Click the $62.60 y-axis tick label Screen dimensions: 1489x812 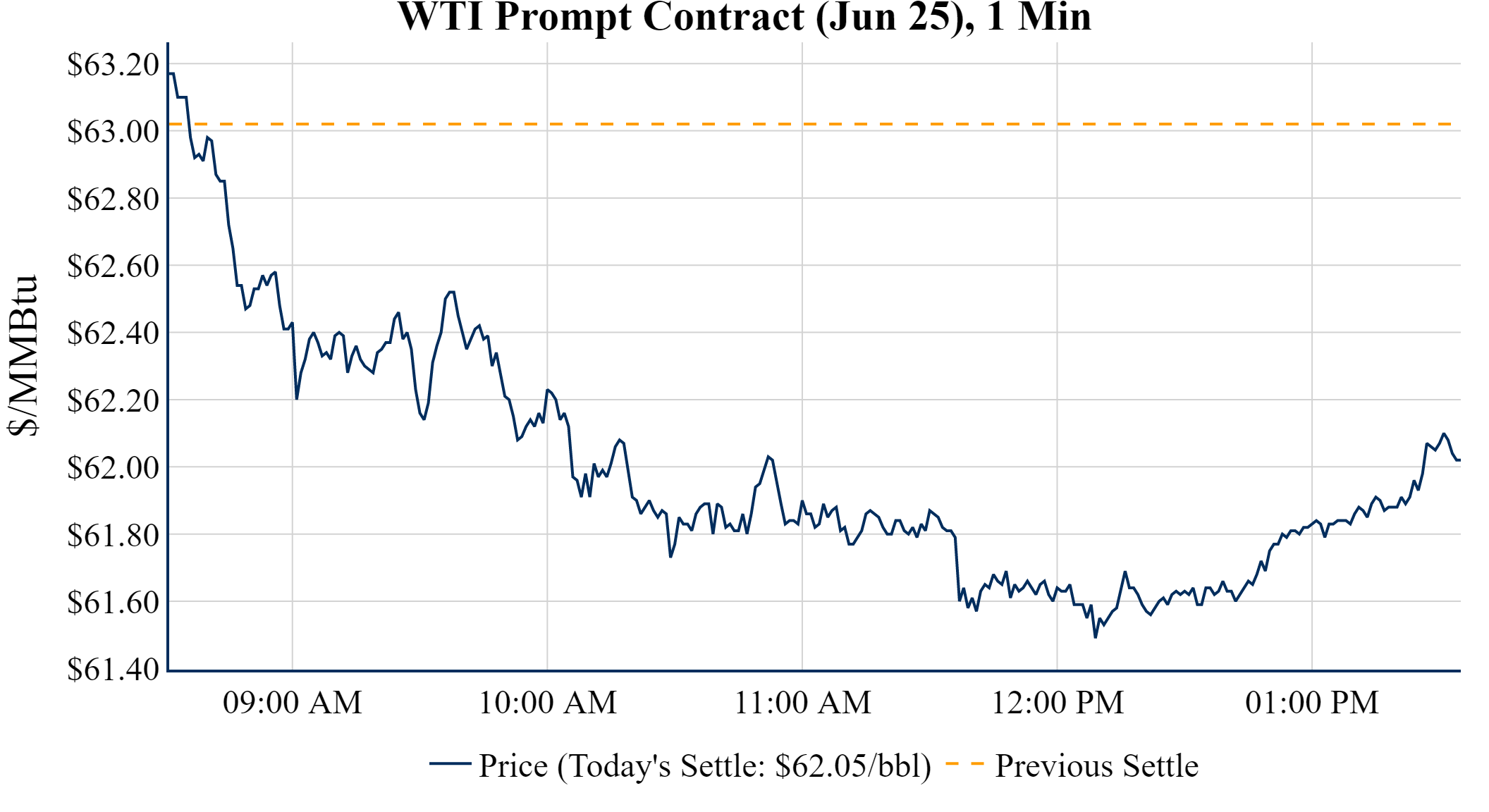114,266
